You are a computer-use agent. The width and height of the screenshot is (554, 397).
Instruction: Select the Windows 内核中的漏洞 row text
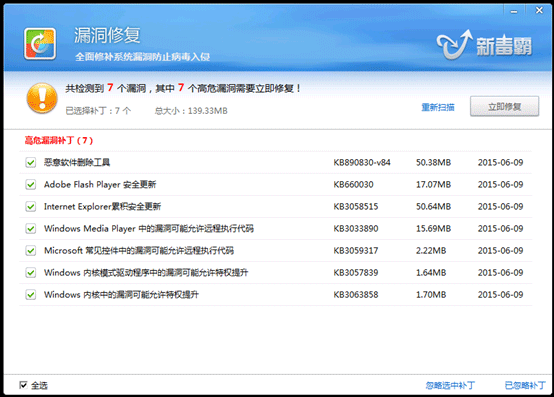pos(121,295)
